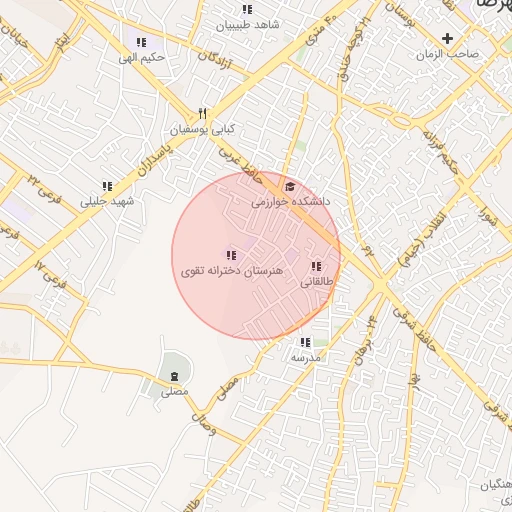Viewport: 512px width, 512px height.
Task: Click the حکیم فرزانه street label
Action: [440, 153]
